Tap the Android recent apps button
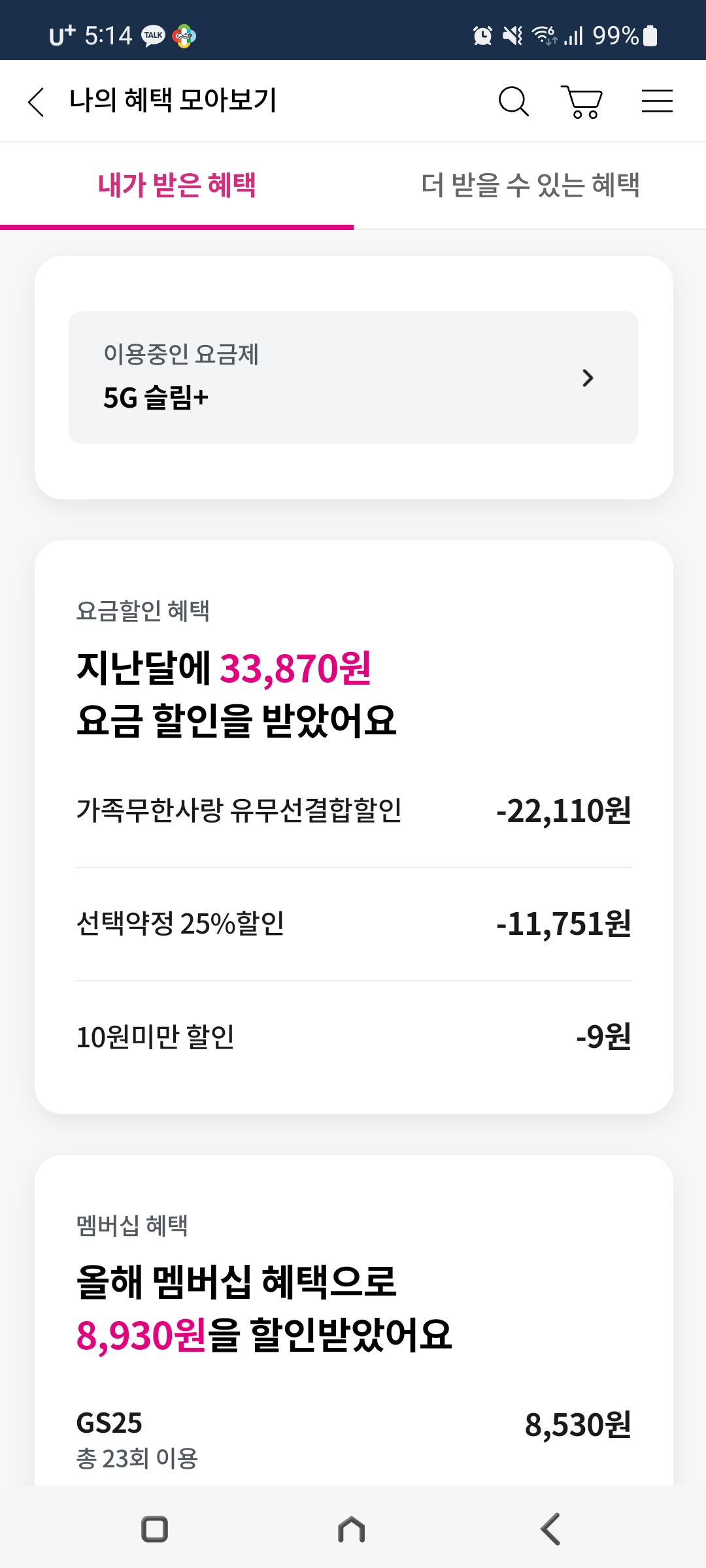The image size is (706, 1568). [155, 1529]
